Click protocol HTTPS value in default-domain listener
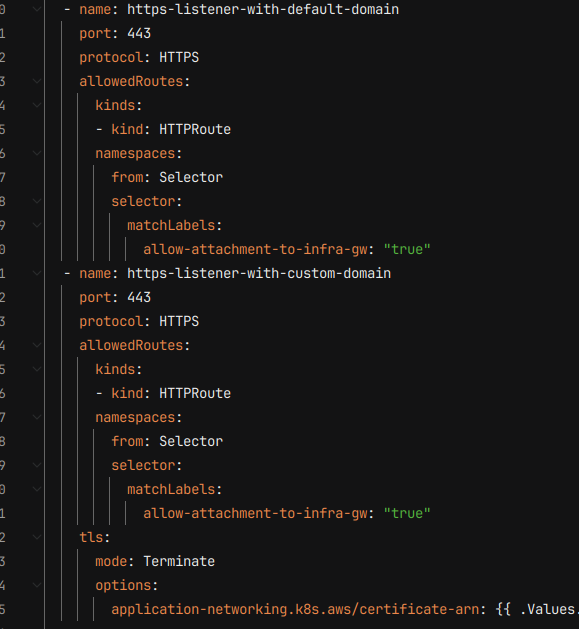The image size is (579, 629). click(x=179, y=57)
